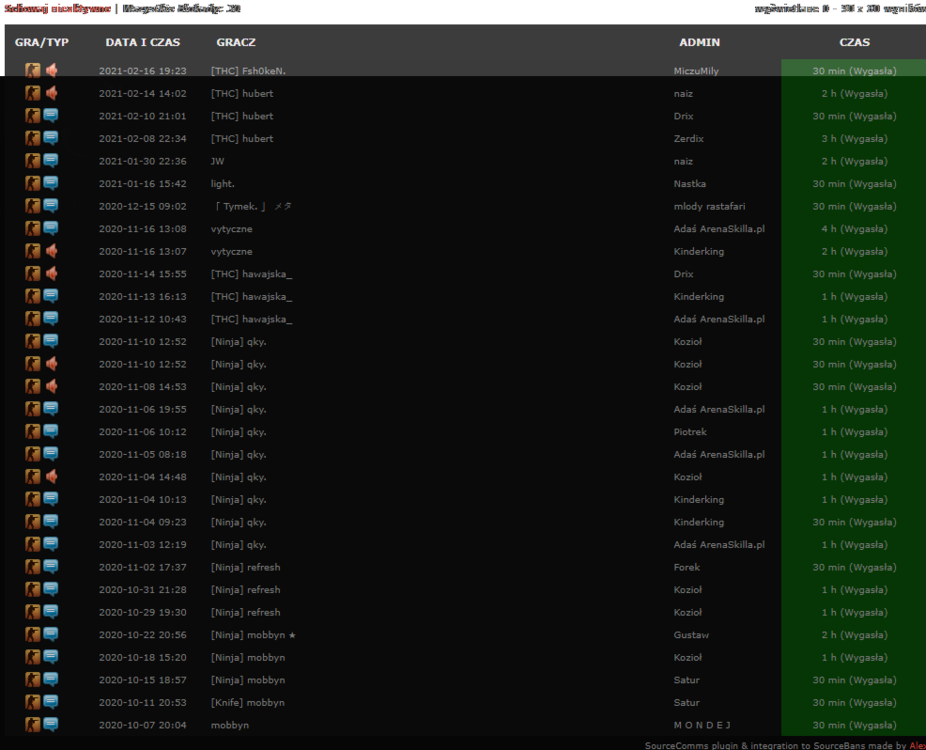Open player 'JW' row
This screenshot has width=926, height=750.
coord(217,161)
